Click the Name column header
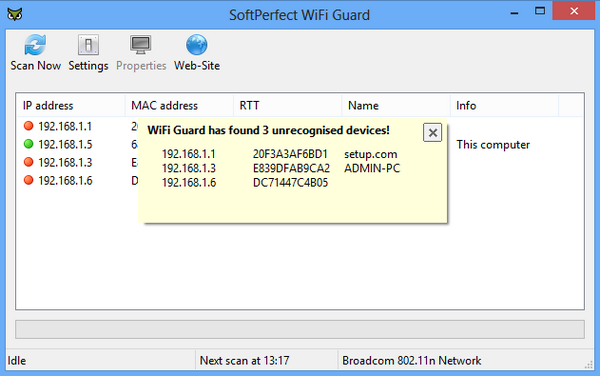This screenshot has width=600, height=376. tap(396, 106)
